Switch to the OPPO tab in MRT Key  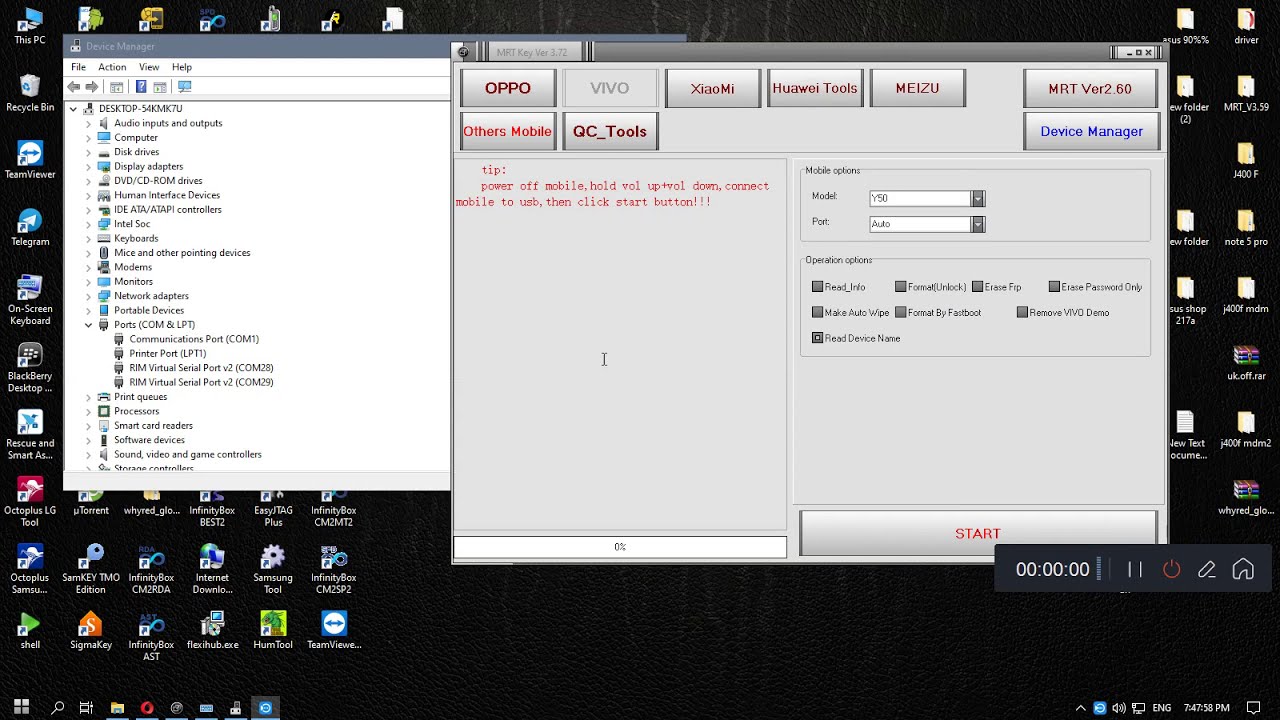[508, 88]
